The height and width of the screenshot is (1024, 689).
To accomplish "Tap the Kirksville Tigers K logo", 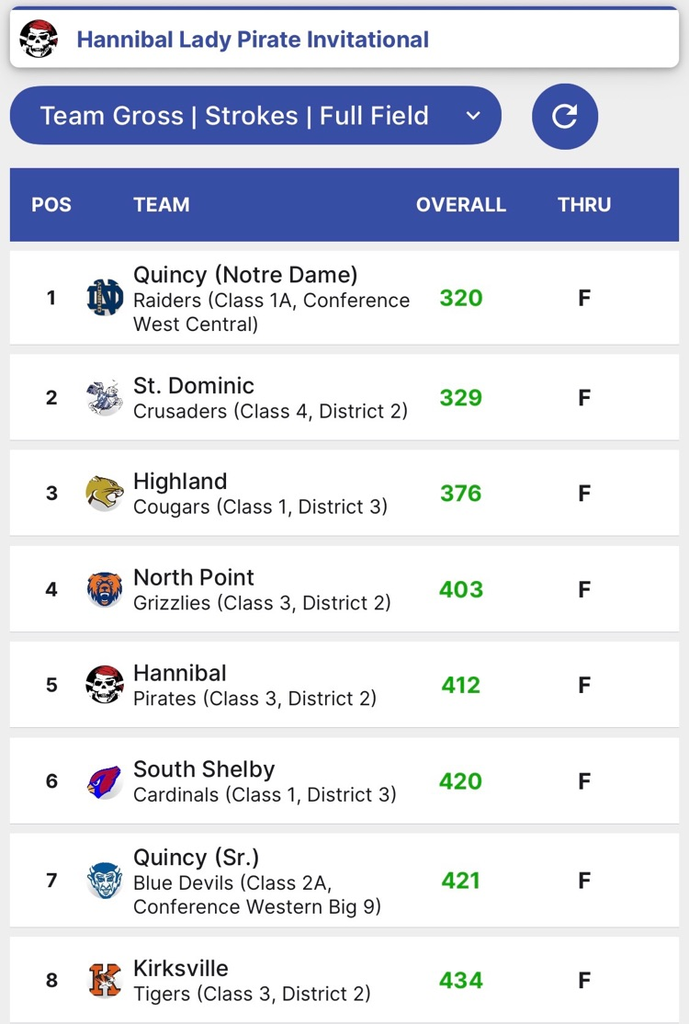I will click(104, 980).
